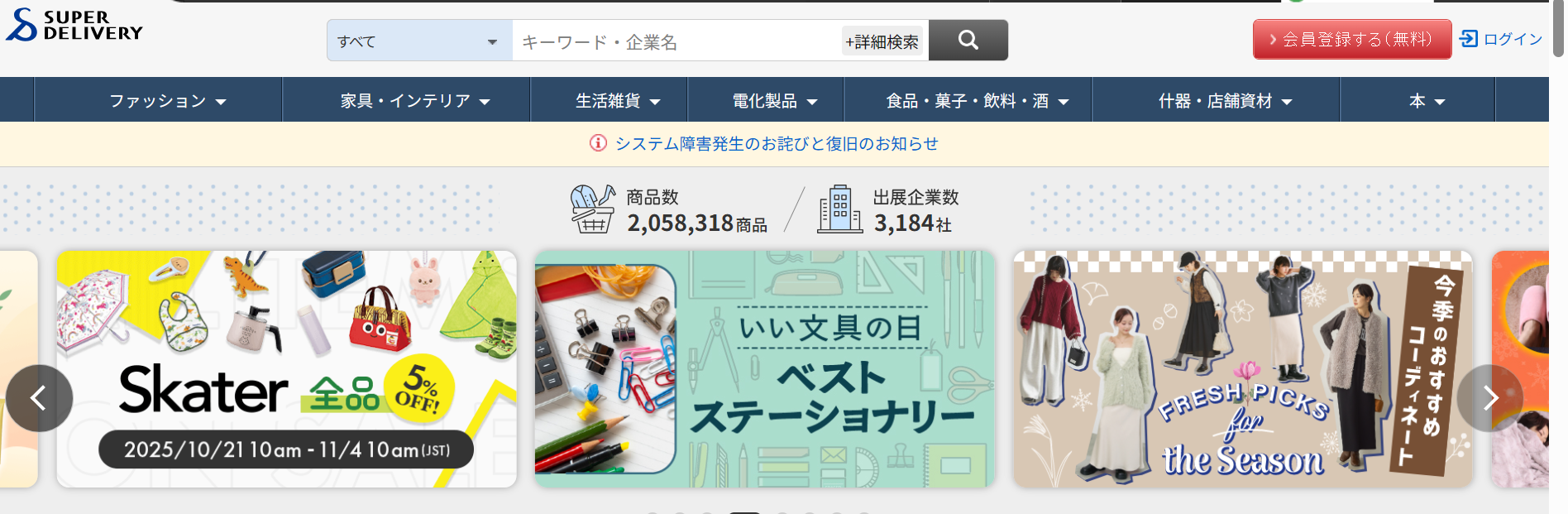This screenshot has height=514, width=1568.
Task: Click the magnifying glass search icon
Action: click(968, 40)
